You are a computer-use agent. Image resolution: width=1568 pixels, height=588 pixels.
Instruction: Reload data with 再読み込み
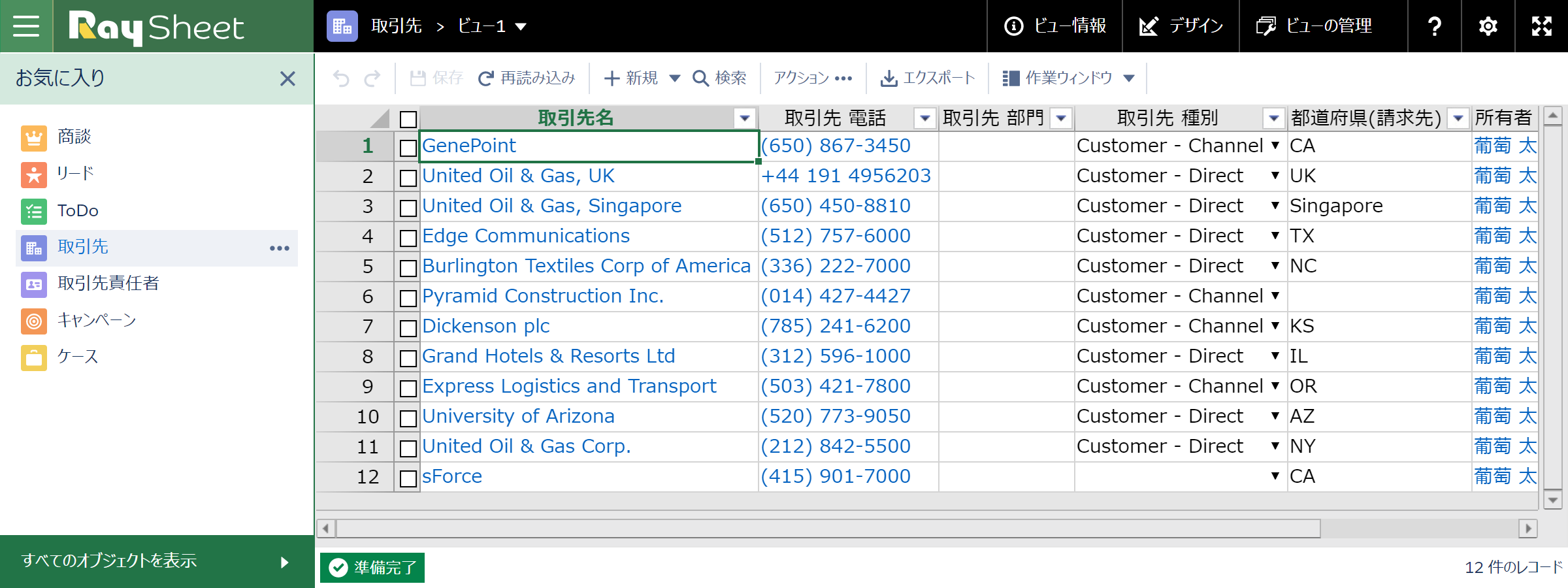tap(527, 78)
